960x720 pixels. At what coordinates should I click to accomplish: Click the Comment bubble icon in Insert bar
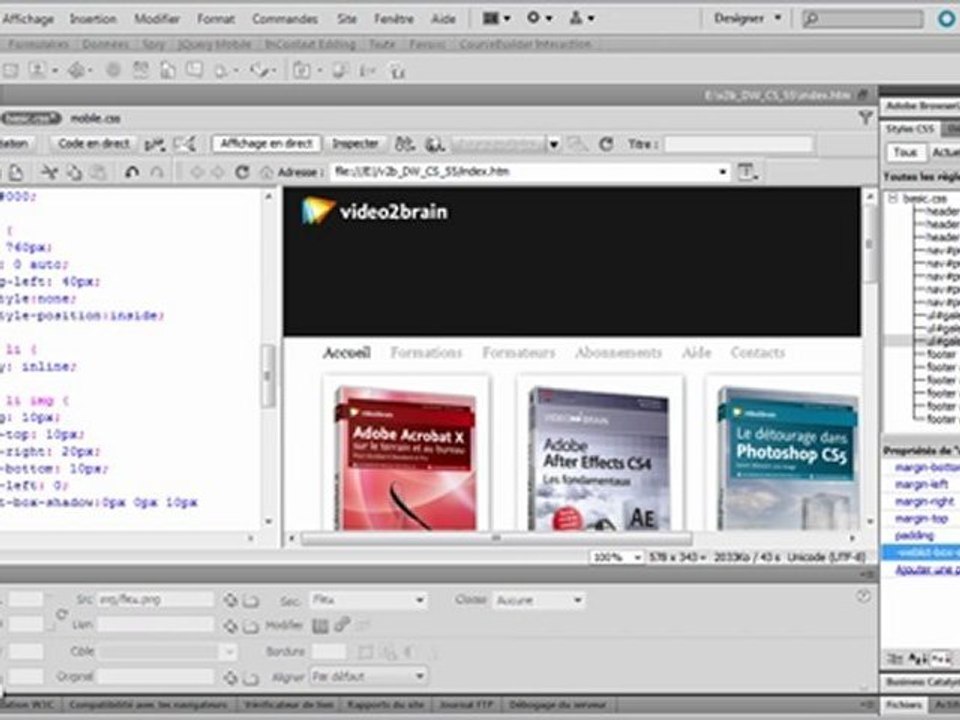[x=195, y=70]
